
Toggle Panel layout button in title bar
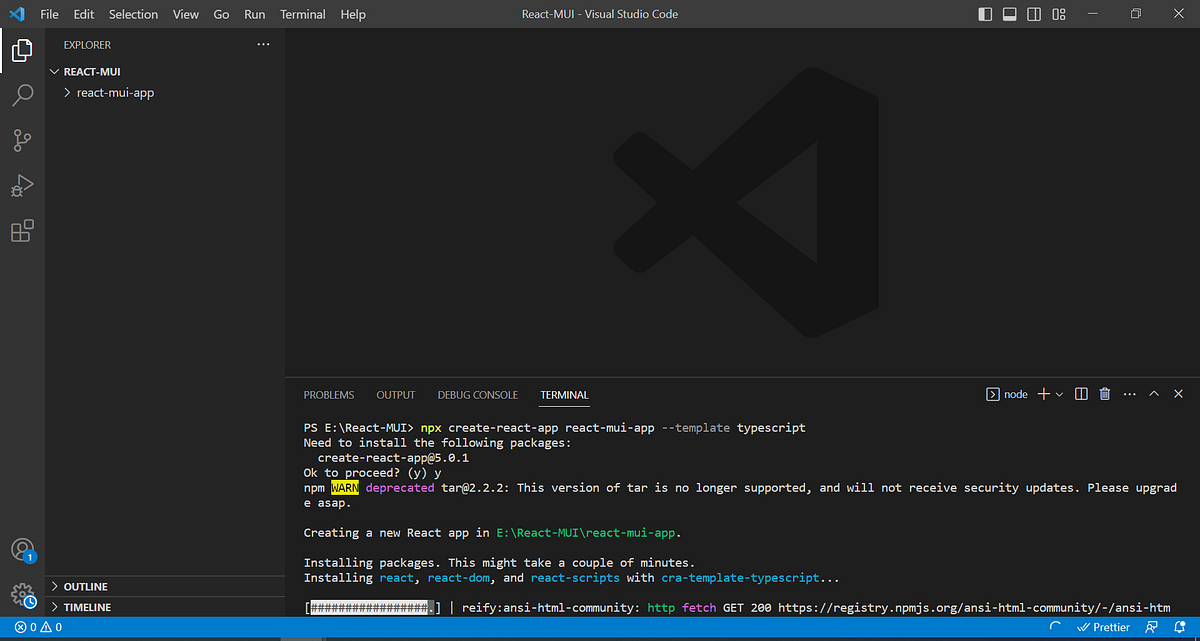click(1010, 14)
